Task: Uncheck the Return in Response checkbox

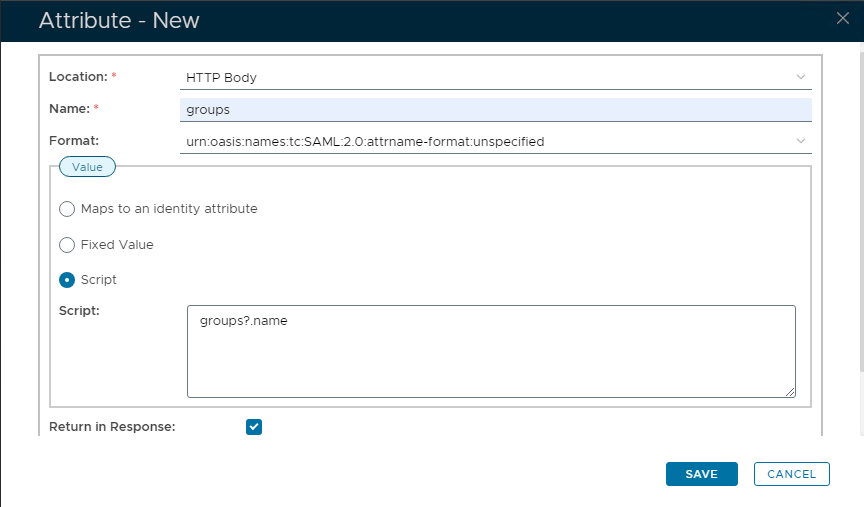Action: (x=254, y=427)
